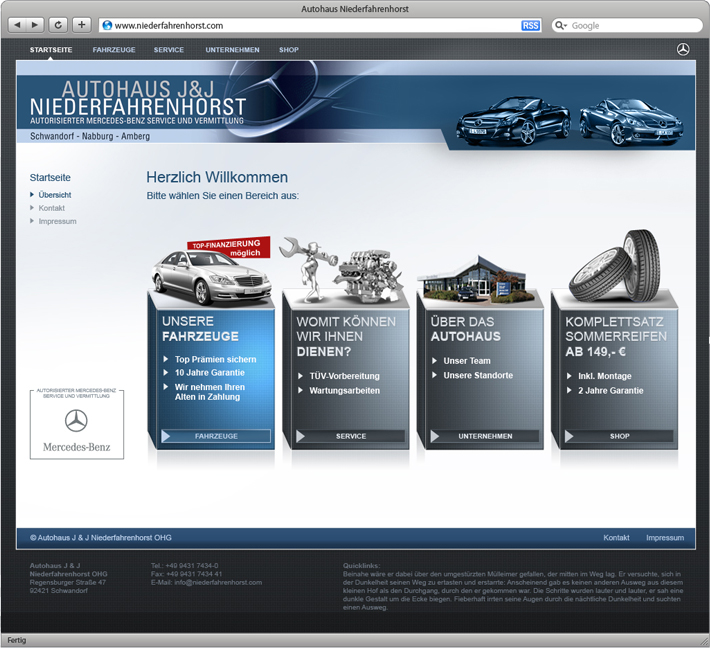Click the copyright Autohaus J & J Niederfahrenhorst OHG text
The height and width of the screenshot is (648, 710).
pyautogui.click(x=101, y=538)
